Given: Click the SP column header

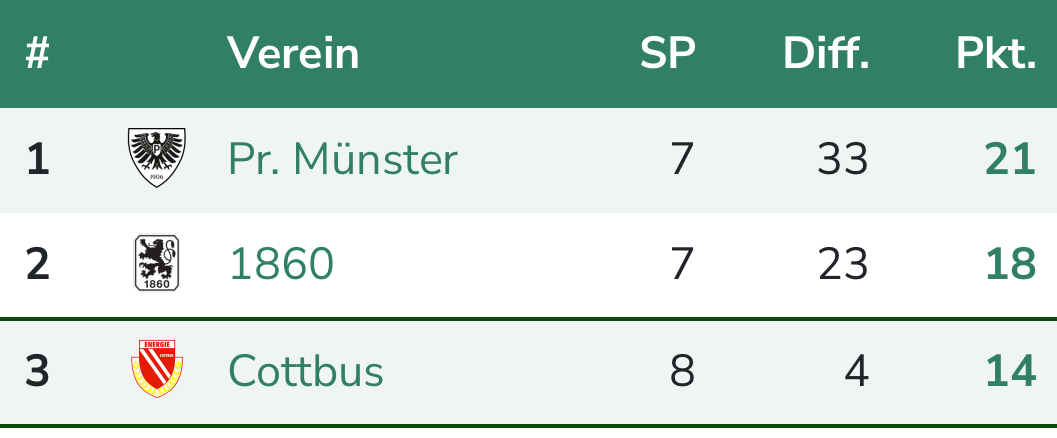Looking at the screenshot, I should pos(667,53).
